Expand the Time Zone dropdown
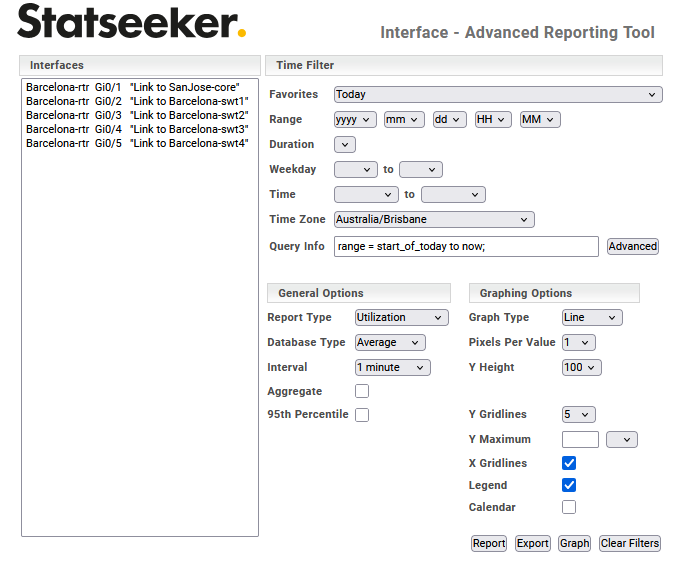The width and height of the screenshot is (684, 566). [x=434, y=220]
